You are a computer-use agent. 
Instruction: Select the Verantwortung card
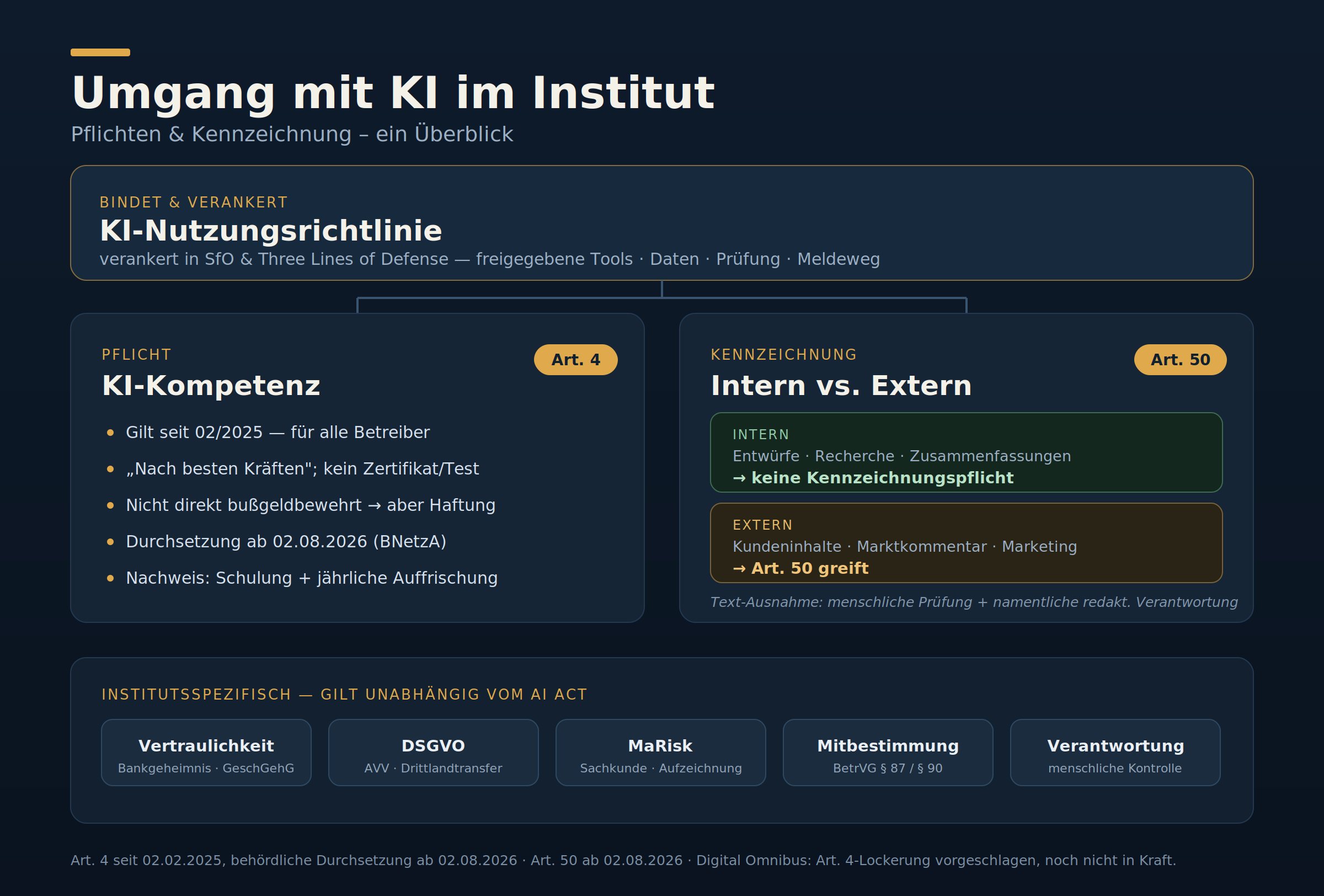pyautogui.click(x=1115, y=753)
